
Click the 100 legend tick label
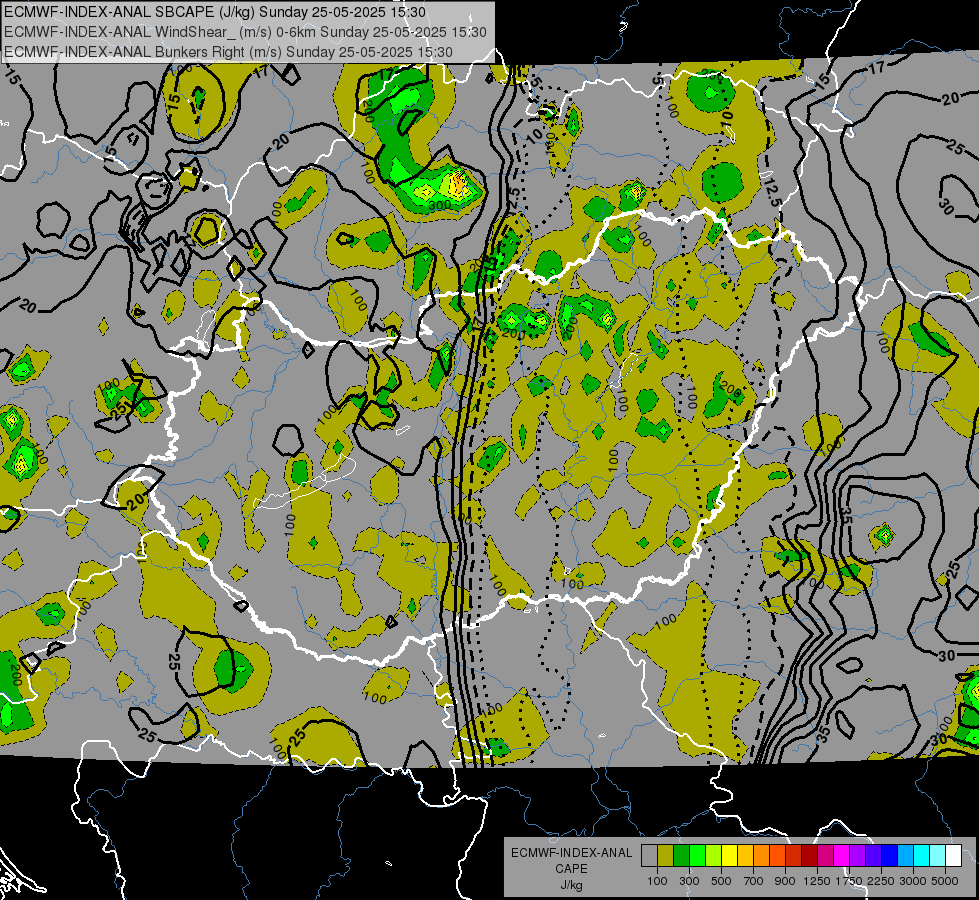tap(657, 881)
